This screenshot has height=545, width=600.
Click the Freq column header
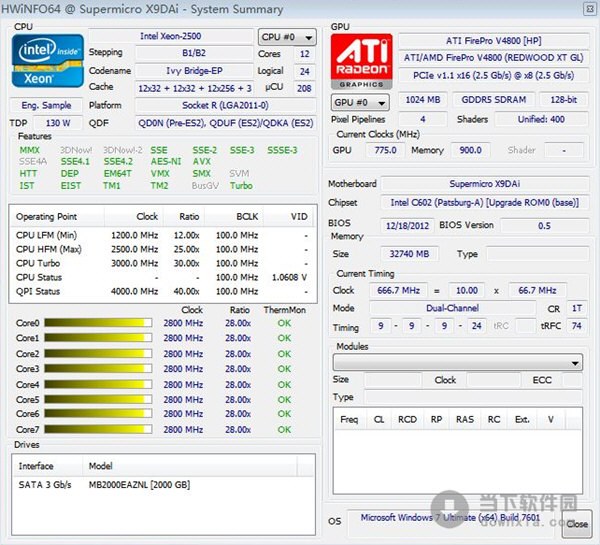349,419
